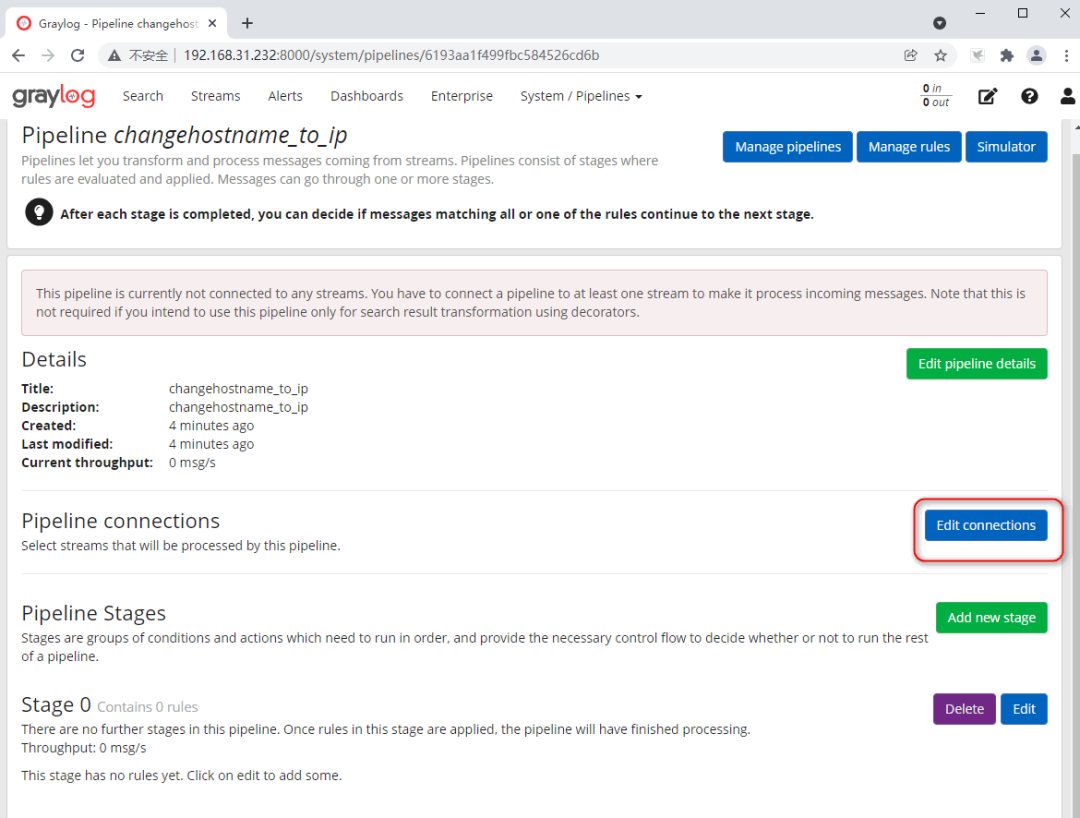The height and width of the screenshot is (818, 1080).
Task: Reload the page
Action: [78, 55]
